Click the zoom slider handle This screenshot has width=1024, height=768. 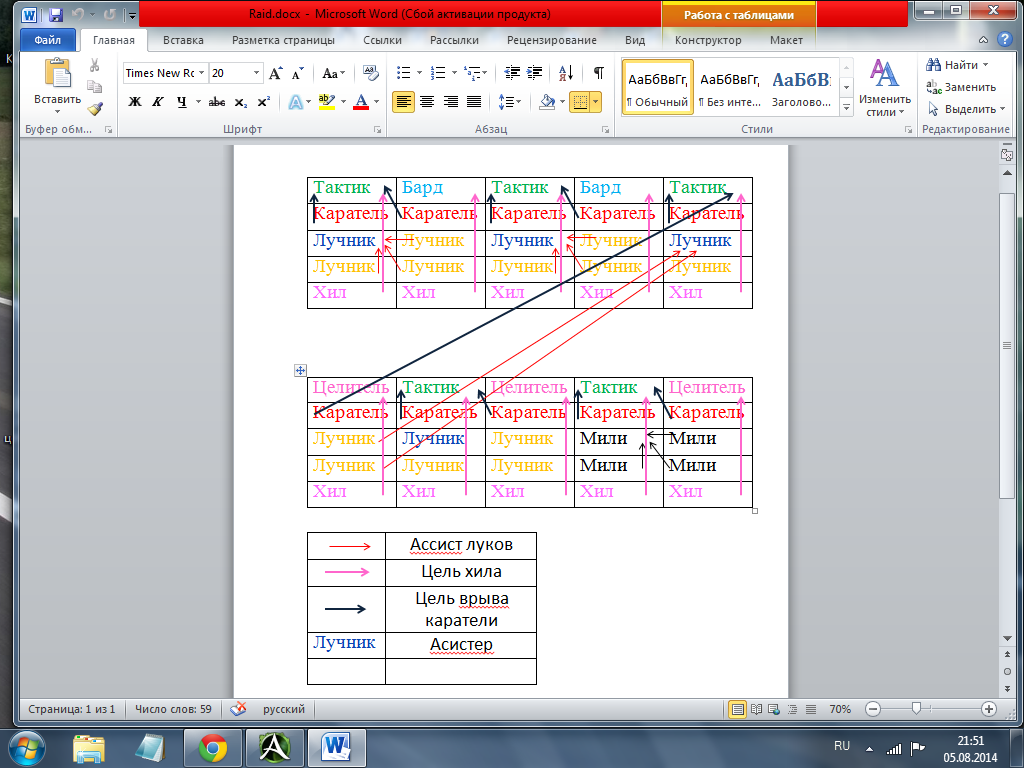(x=916, y=709)
